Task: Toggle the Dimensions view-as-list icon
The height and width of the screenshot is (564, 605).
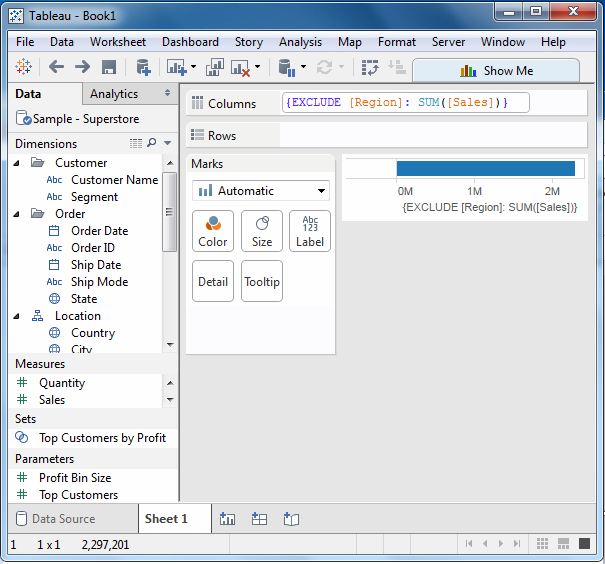Action: pyautogui.click(x=136, y=144)
